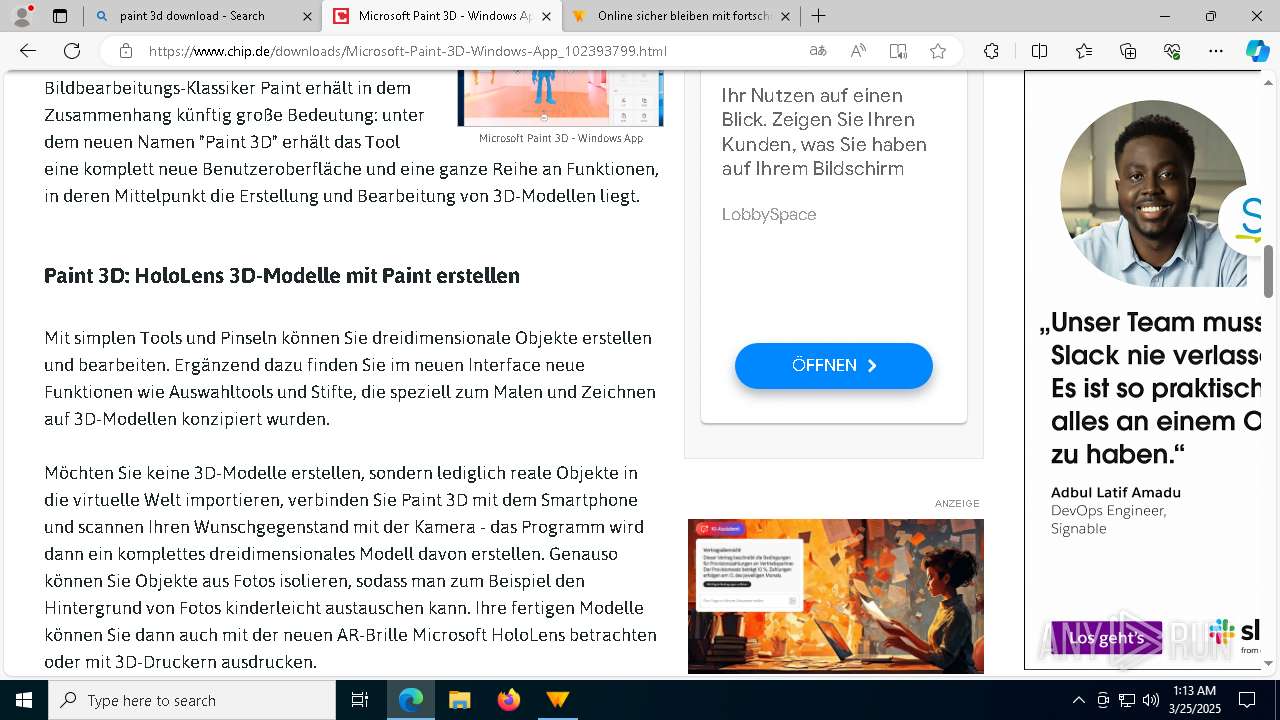Show hidden system tray icons
Viewport: 1280px width, 720px height.
click(1078, 700)
